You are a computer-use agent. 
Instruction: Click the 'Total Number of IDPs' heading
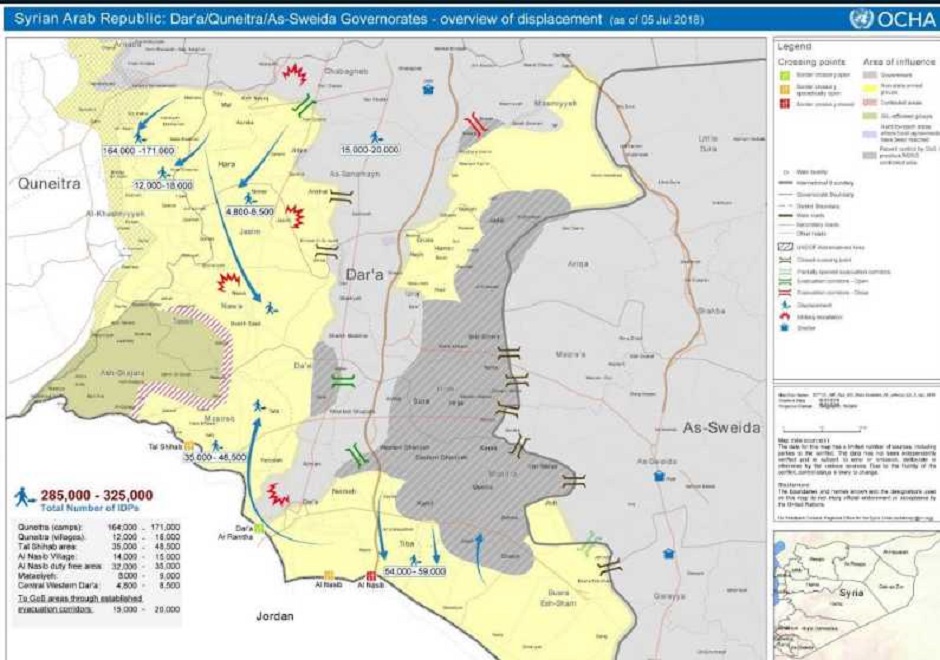(x=88, y=508)
